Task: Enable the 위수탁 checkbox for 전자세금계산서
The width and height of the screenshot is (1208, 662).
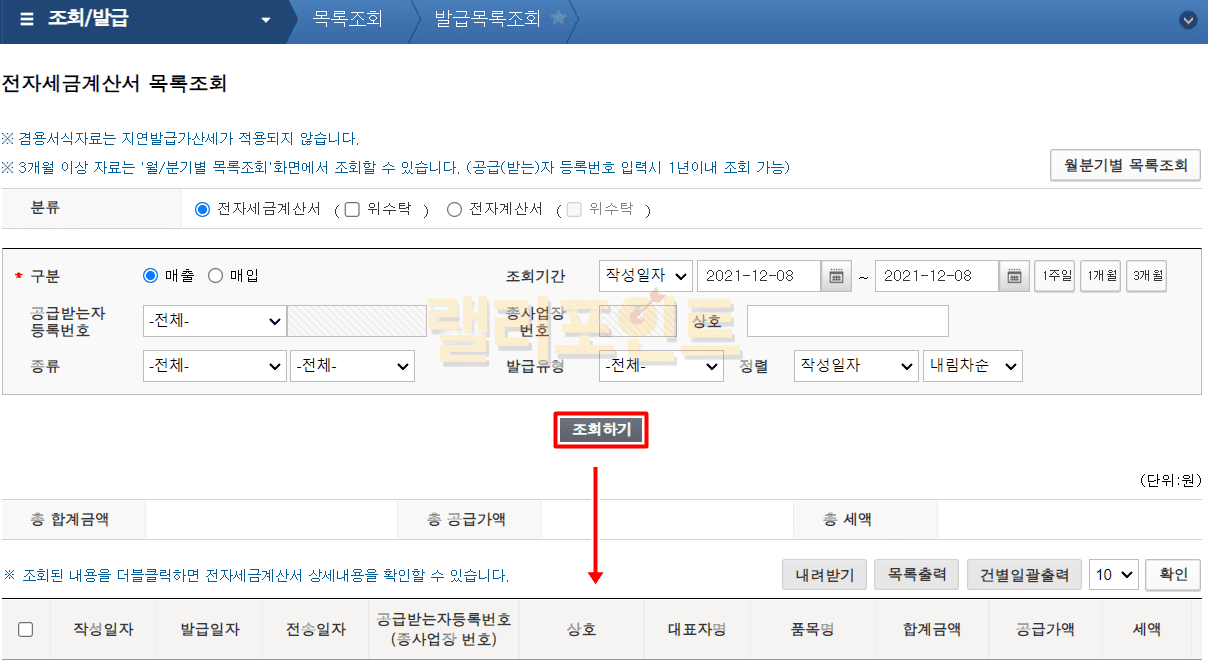Action: [x=352, y=209]
